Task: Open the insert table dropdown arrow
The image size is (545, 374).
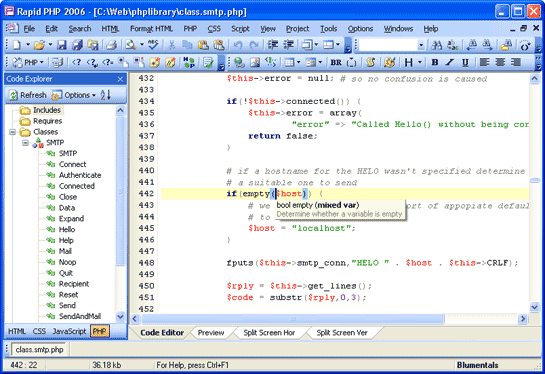Action: click(x=299, y=63)
